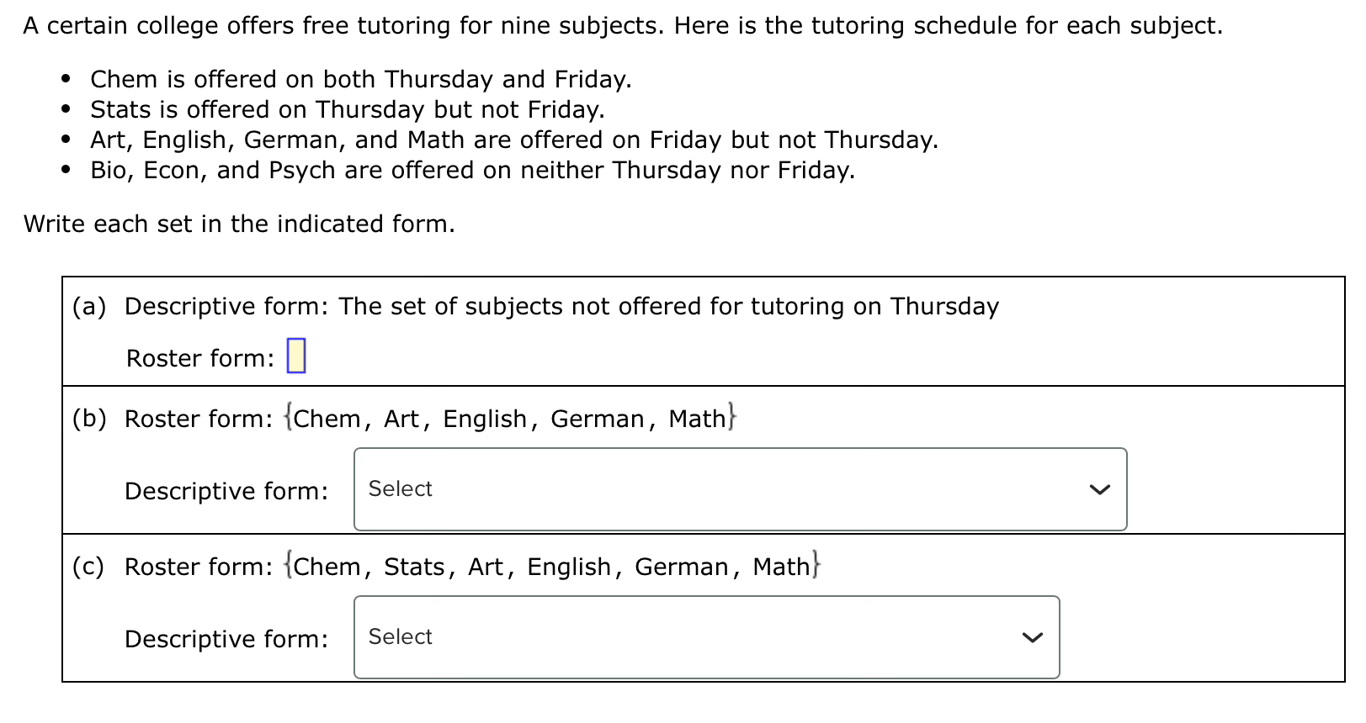Image resolution: width=1366 pixels, height=723 pixels.
Task: Click the part (a) label
Action: tap(89, 306)
